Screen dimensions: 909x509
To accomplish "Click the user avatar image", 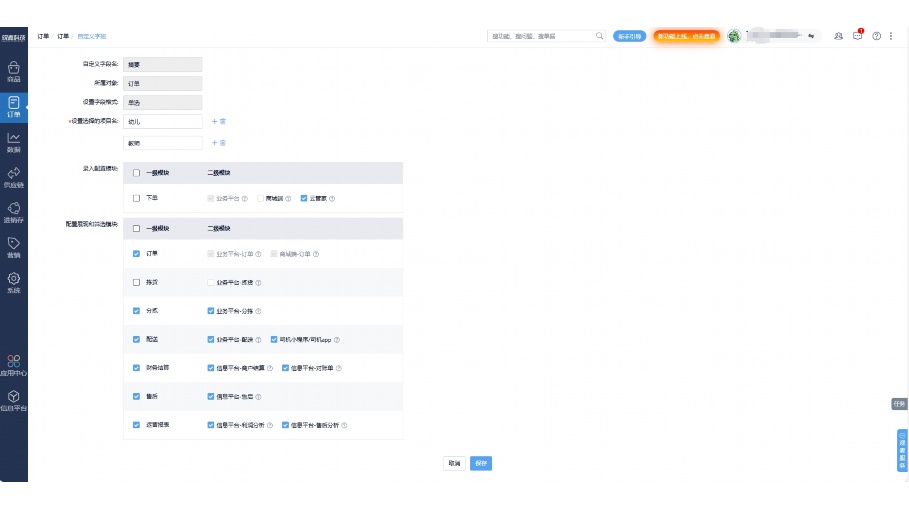I will [734, 36].
